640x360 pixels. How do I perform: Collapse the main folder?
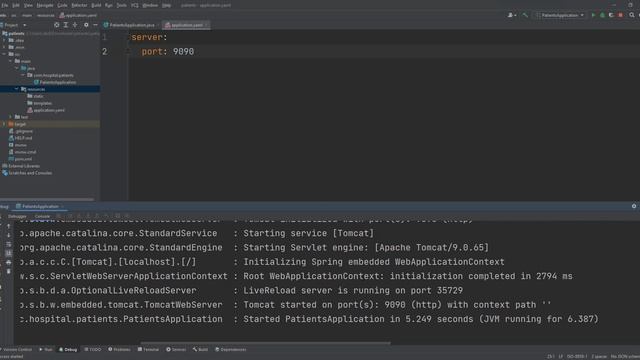point(11,61)
